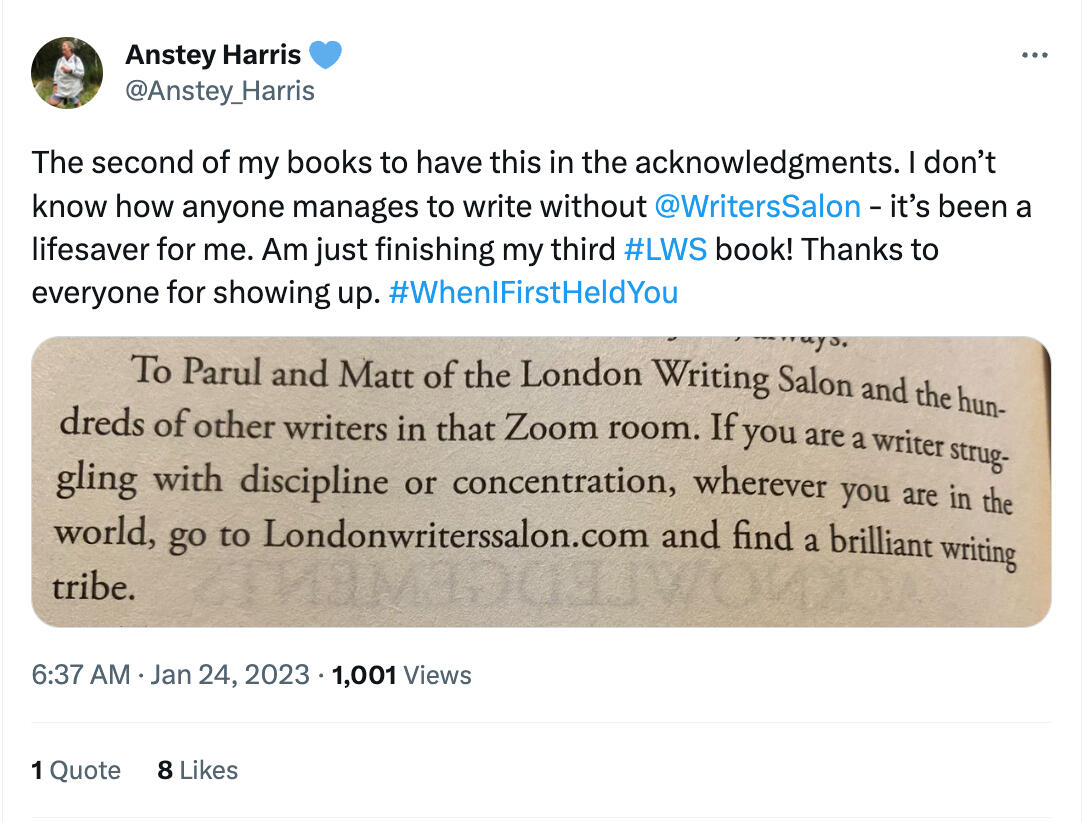Click the 6:37 AM timestamp

(81, 674)
